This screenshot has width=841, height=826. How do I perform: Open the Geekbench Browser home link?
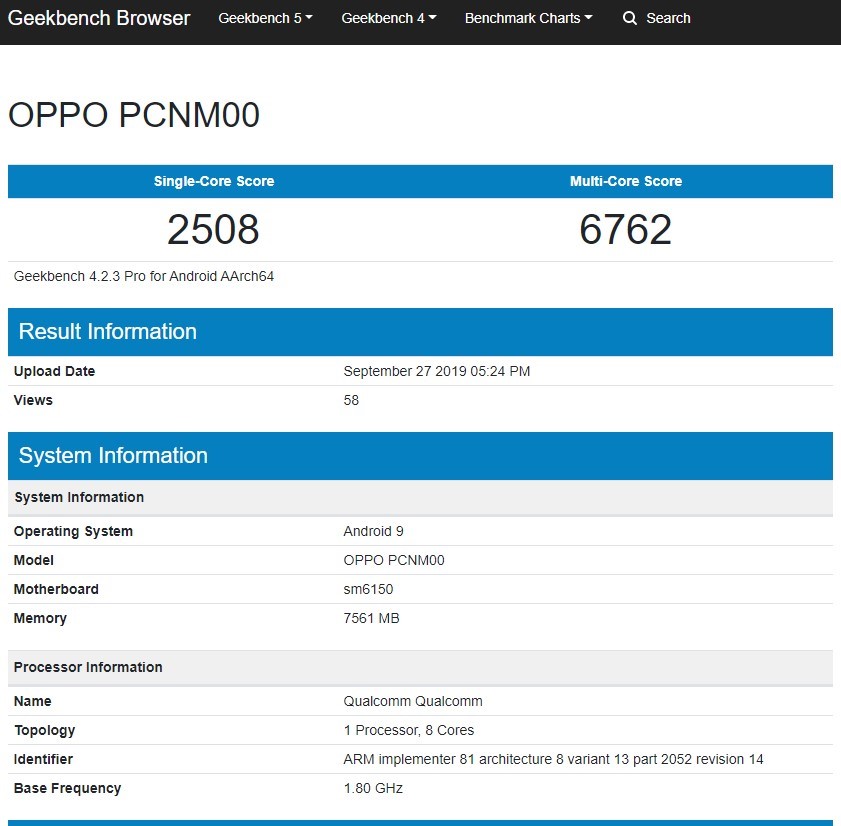[99, 18]
